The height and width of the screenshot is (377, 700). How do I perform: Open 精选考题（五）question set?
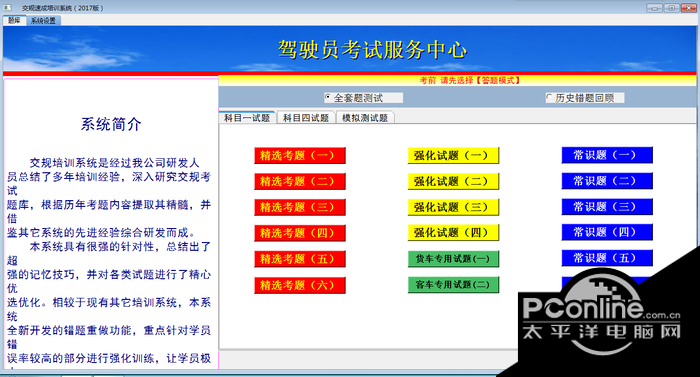pos(300,259)
